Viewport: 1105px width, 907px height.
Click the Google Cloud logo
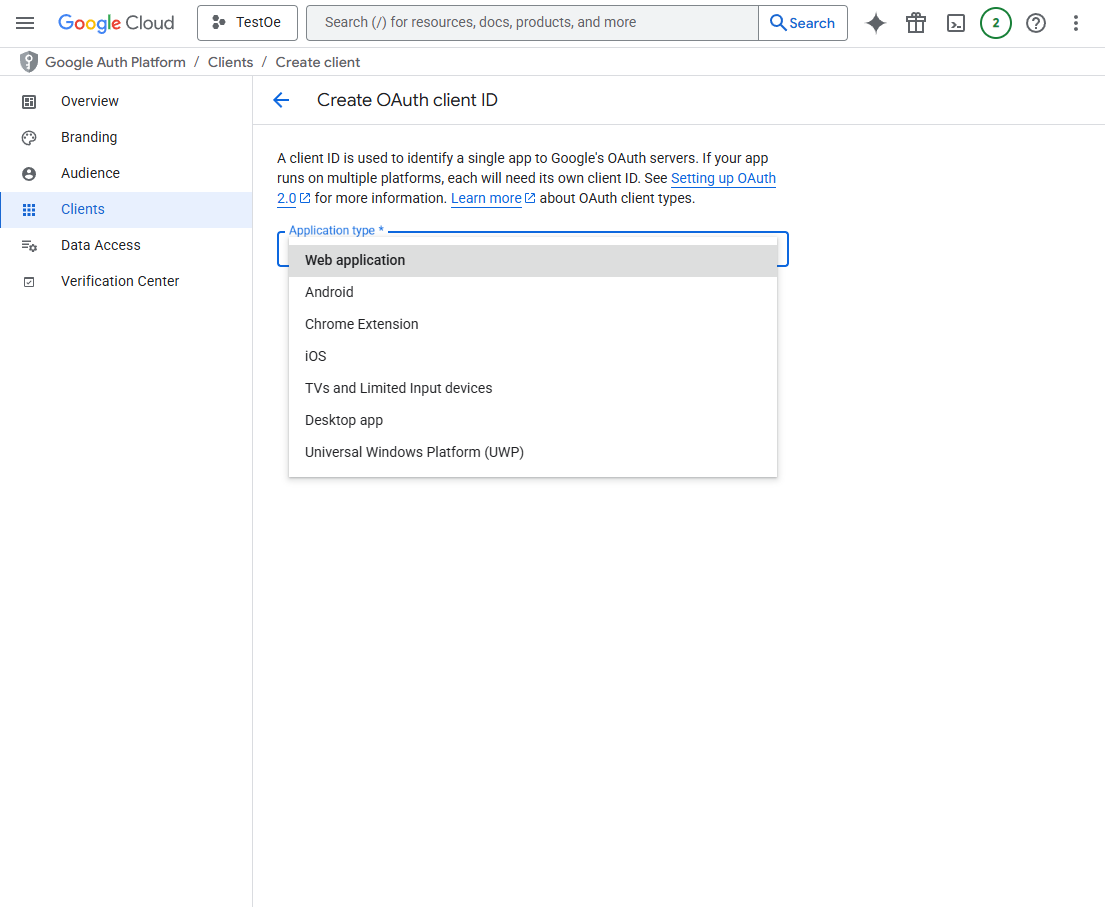(x=116, y=23)
